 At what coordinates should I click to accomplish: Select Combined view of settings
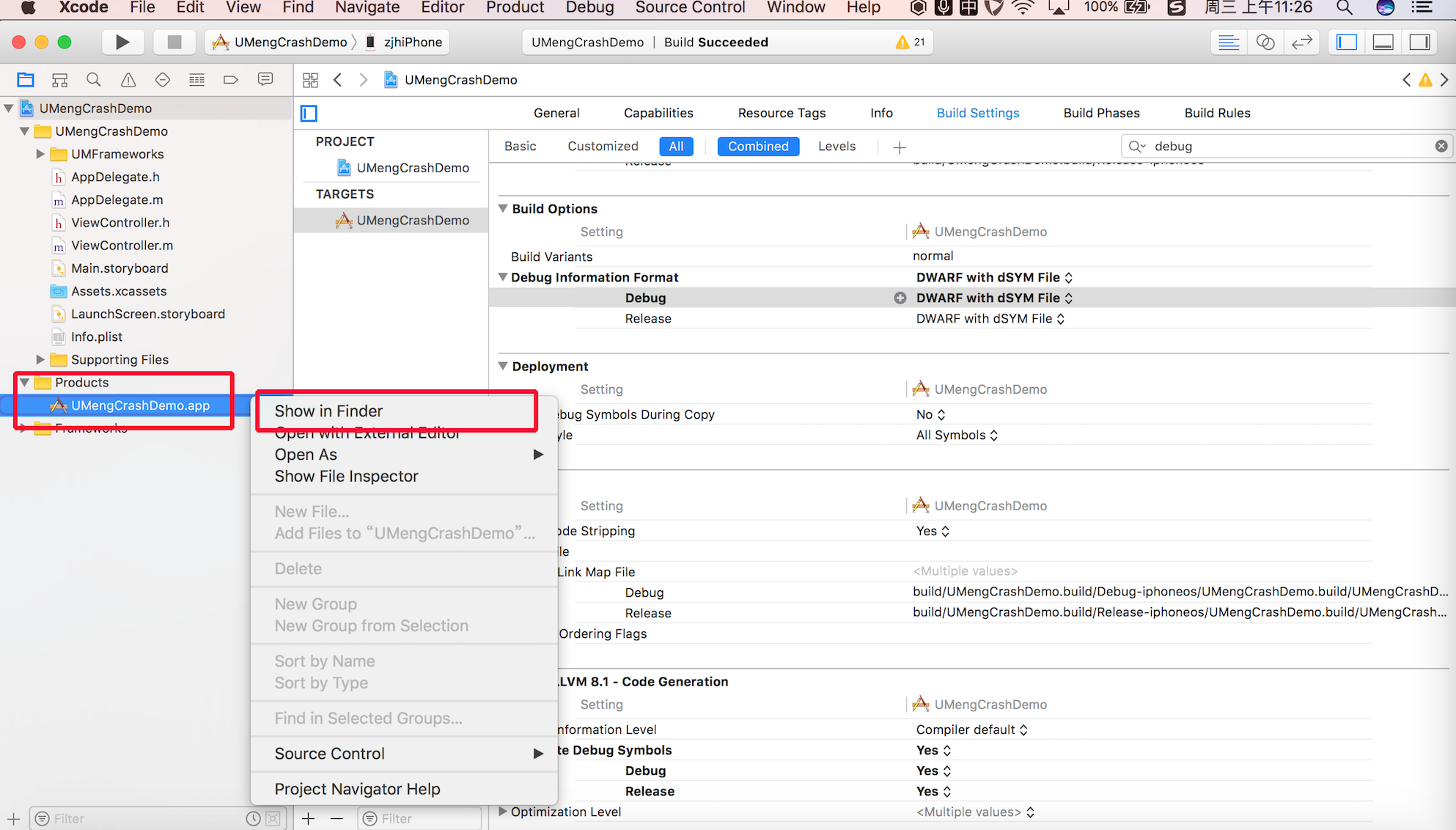pos(758,146)
